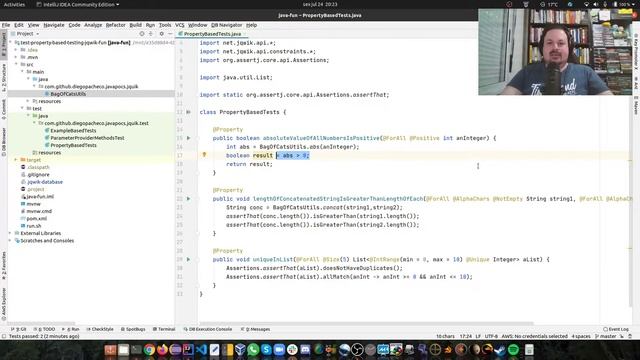Image resolution: width=640 pixels, height=360 pixels.
Task: Hide the Project tool window with minus icon
Action: pos(170,34)
